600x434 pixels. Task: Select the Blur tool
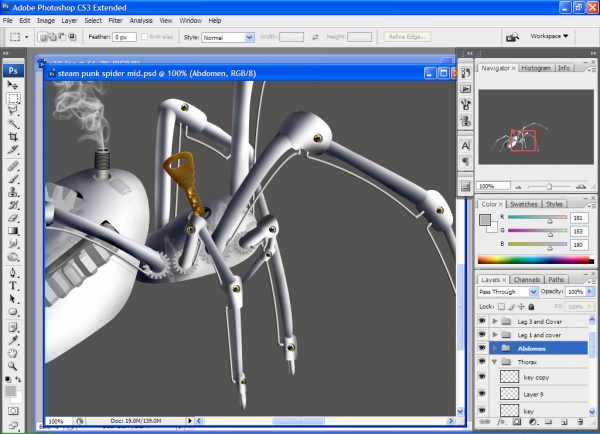(13, 244)
